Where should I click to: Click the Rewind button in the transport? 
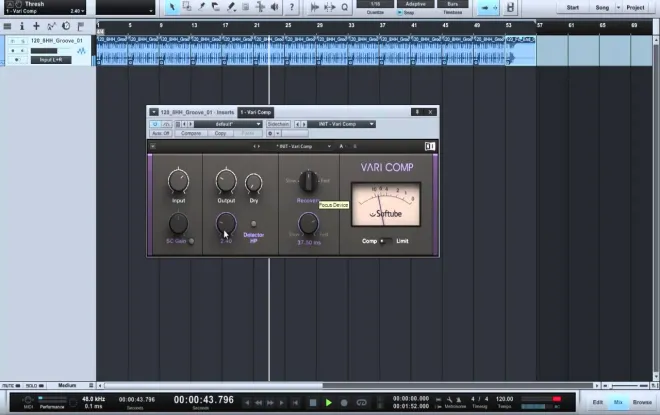click(x=258, y=403)
